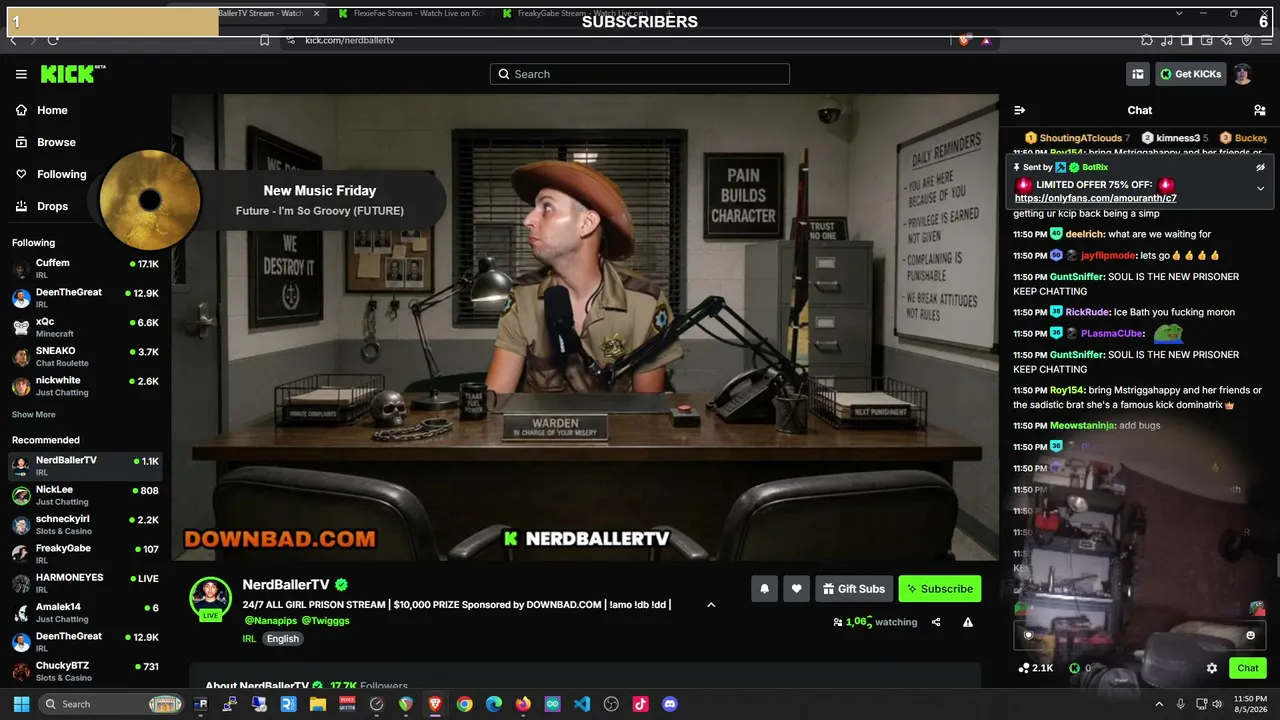The width and height of the screenshot is (1280, 720).
Task: Open xQc's Minecraft stream
Action: (x=86, y=328)
